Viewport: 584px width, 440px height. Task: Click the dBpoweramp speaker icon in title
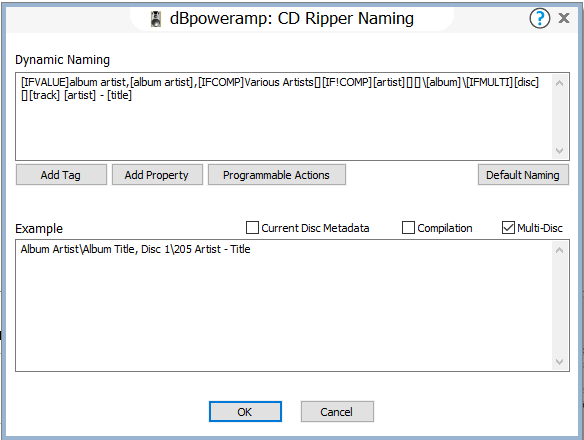[x=156, y=19]
